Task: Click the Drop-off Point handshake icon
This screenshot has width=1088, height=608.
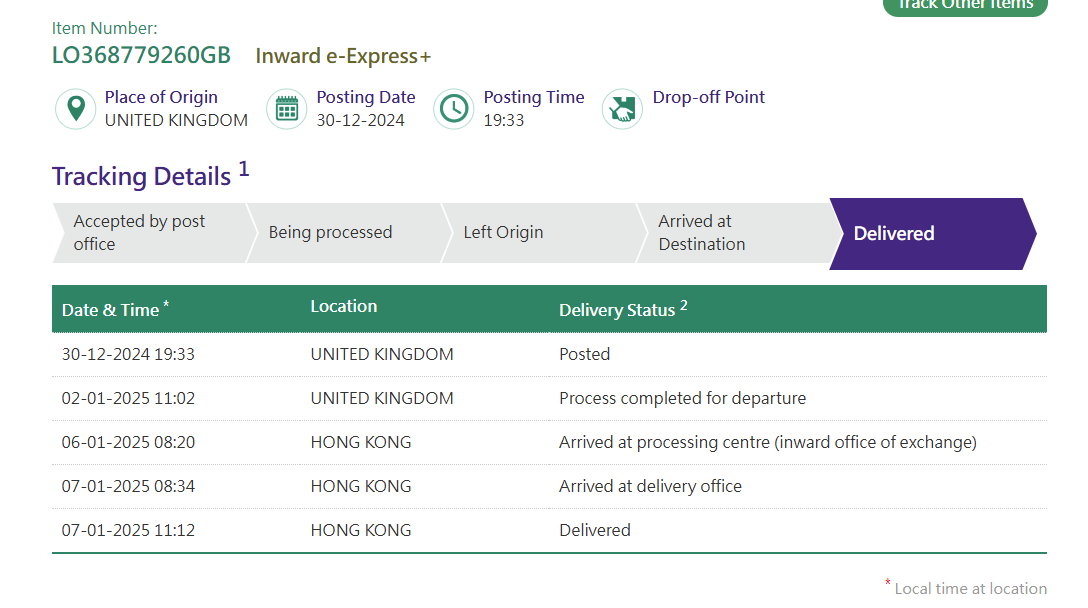Action: 622,109
